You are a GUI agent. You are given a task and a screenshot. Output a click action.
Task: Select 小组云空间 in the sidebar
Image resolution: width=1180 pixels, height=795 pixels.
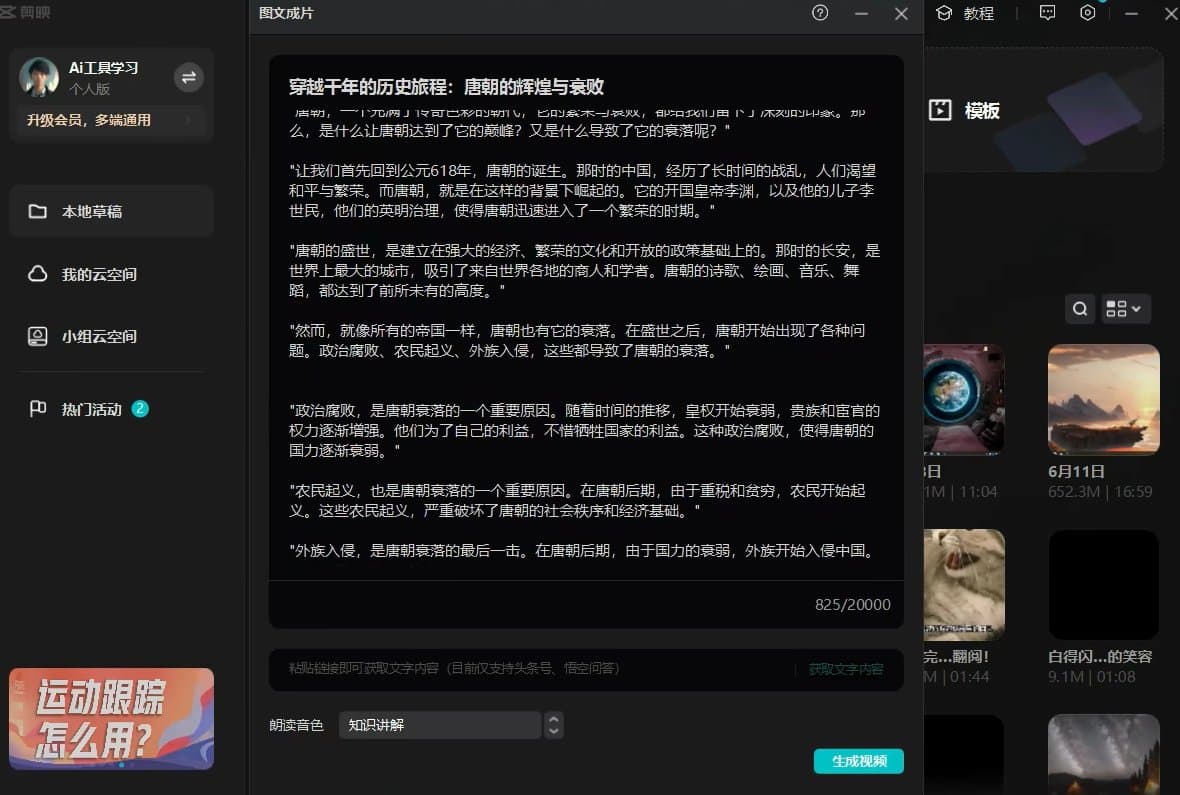90,336
